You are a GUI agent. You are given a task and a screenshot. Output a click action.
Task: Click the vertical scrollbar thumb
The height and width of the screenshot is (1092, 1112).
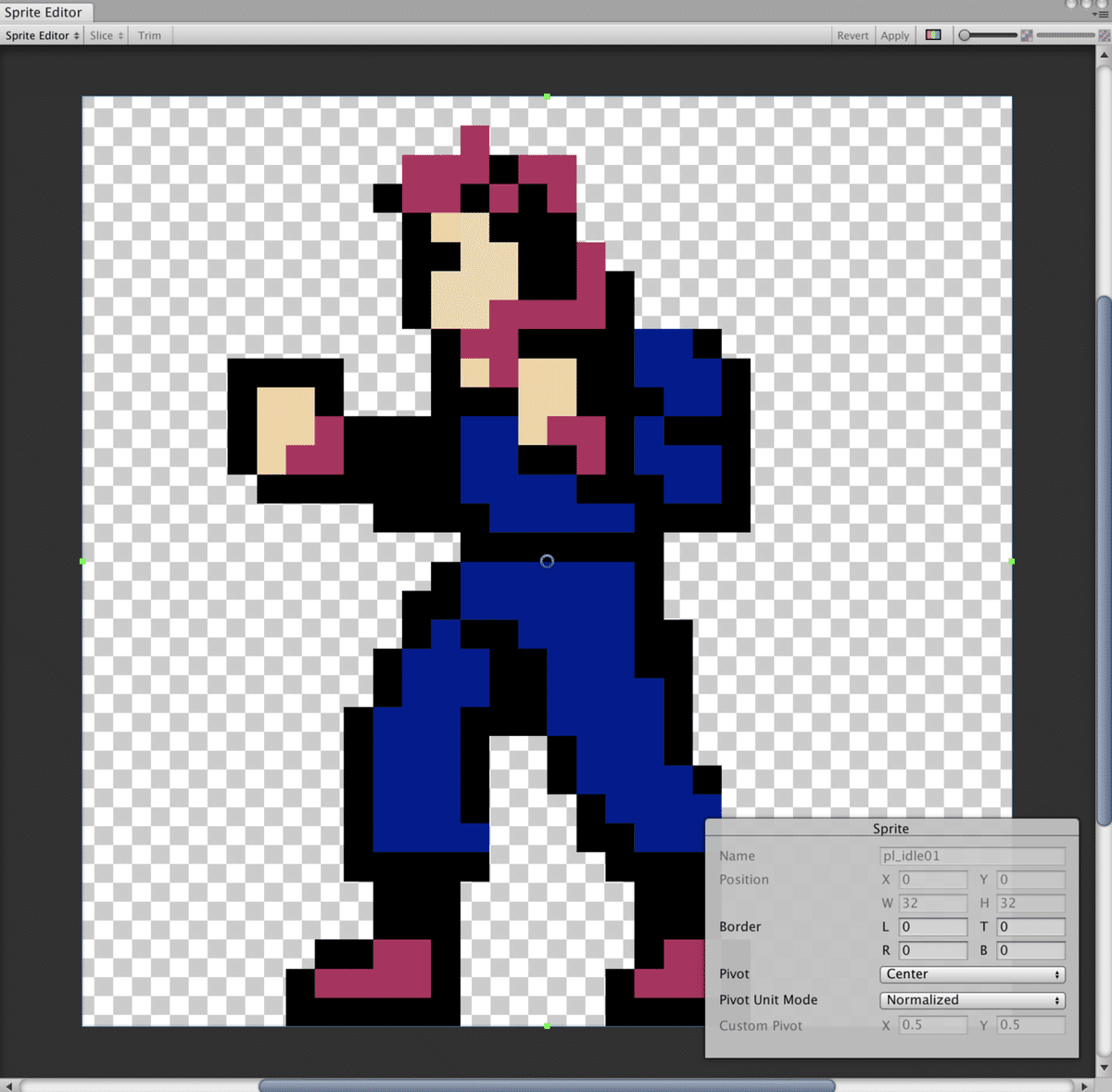pos(1104,561)
